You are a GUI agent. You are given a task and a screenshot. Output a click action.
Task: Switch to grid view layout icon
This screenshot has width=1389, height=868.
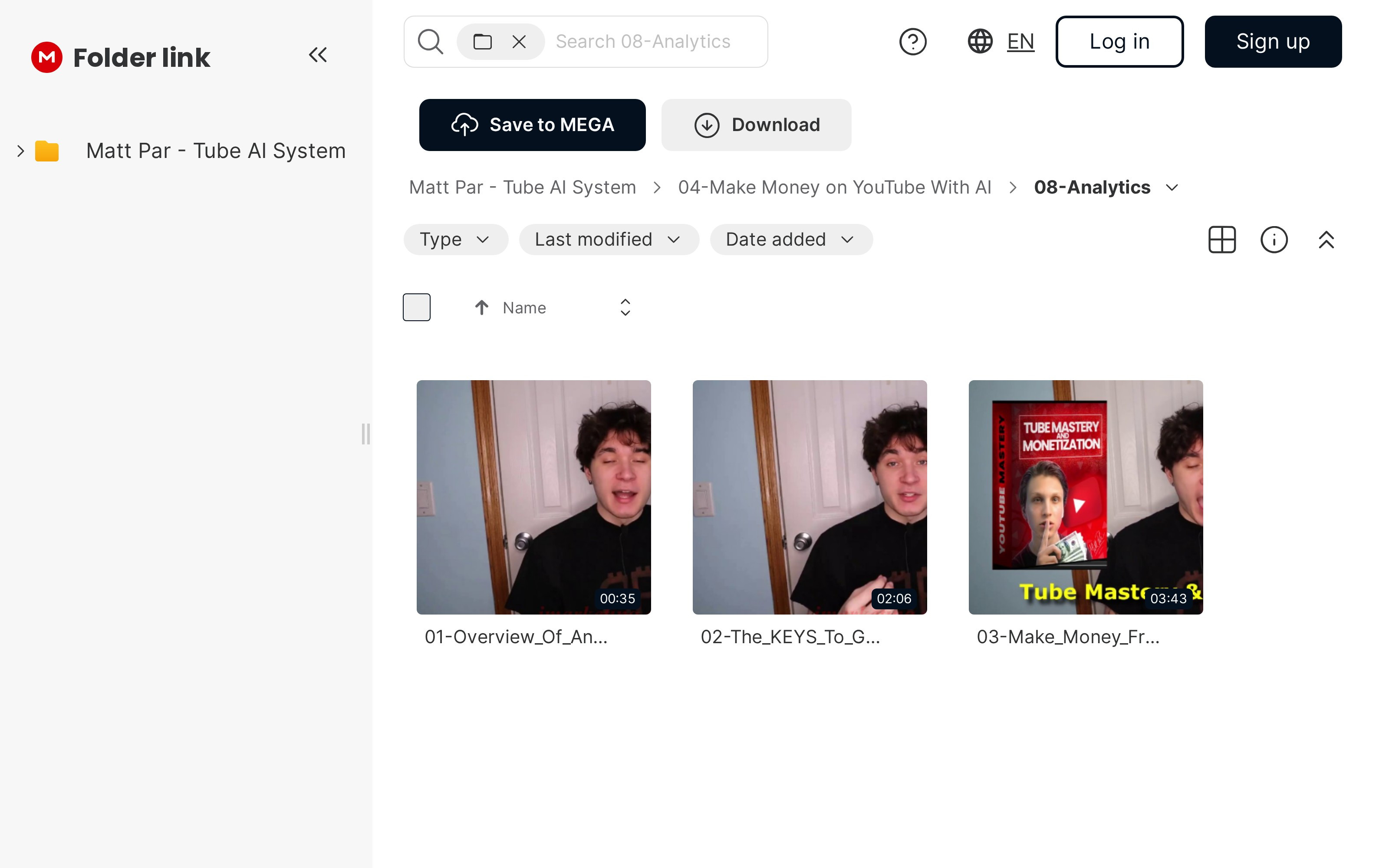point(1221,240)
